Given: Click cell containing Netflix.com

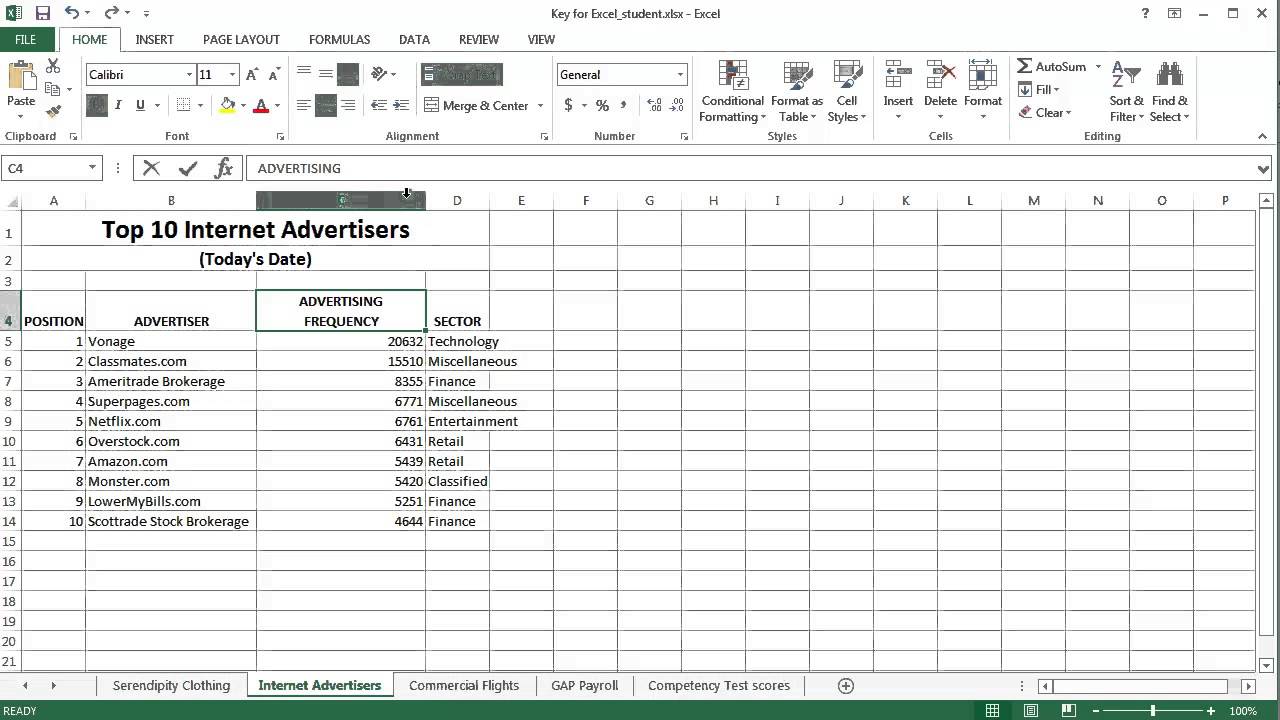Looking at the screenshot, I should 171,421.
